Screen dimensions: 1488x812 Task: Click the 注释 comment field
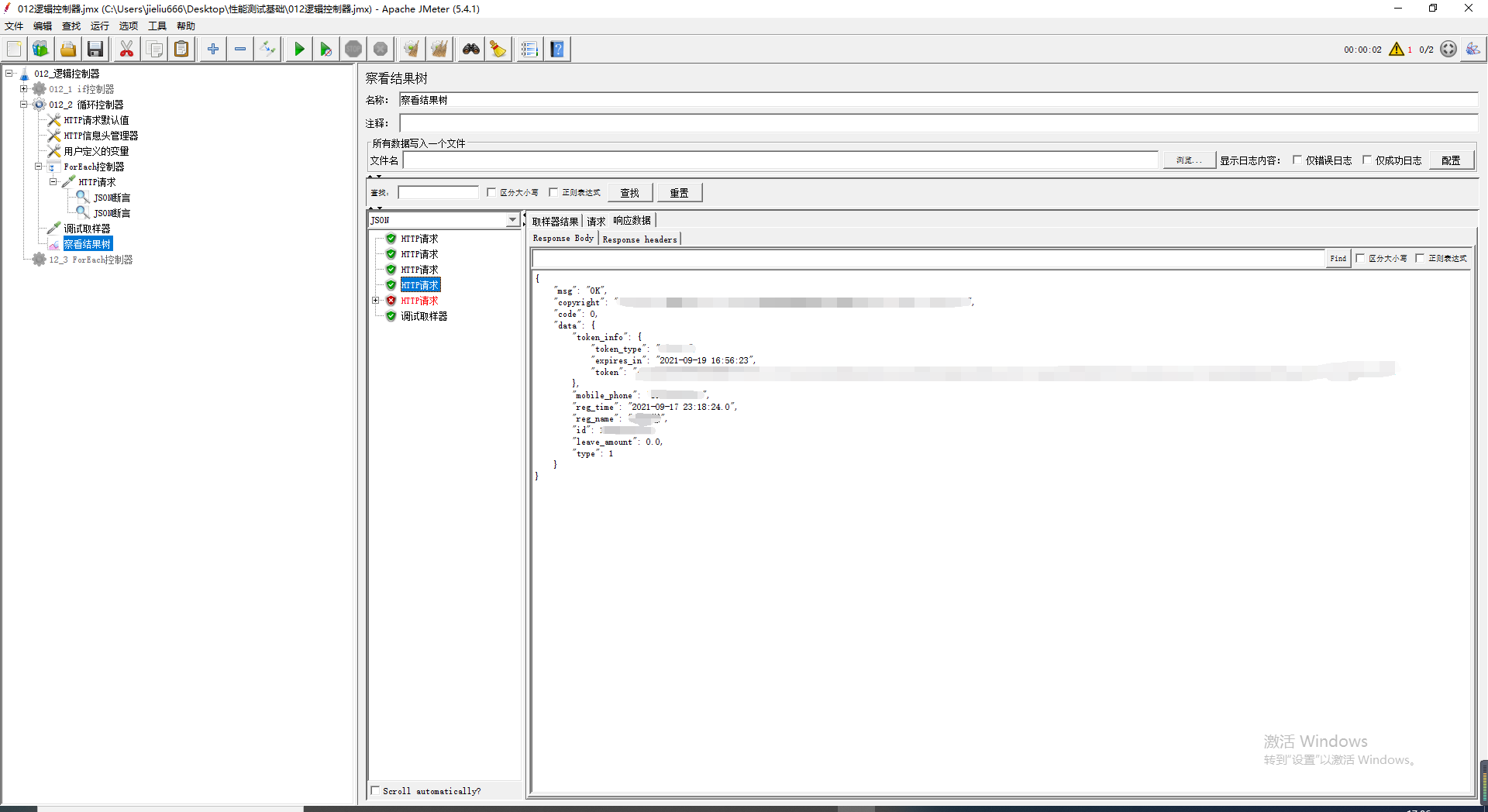pyautogui.click(x=939, y=123)
